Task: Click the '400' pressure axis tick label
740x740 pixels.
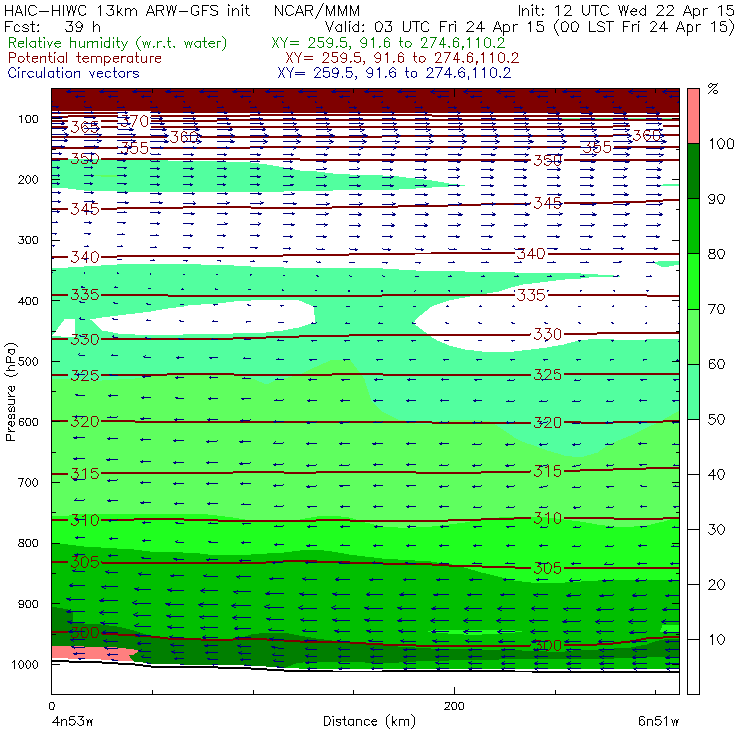Action: click(28, 301)
